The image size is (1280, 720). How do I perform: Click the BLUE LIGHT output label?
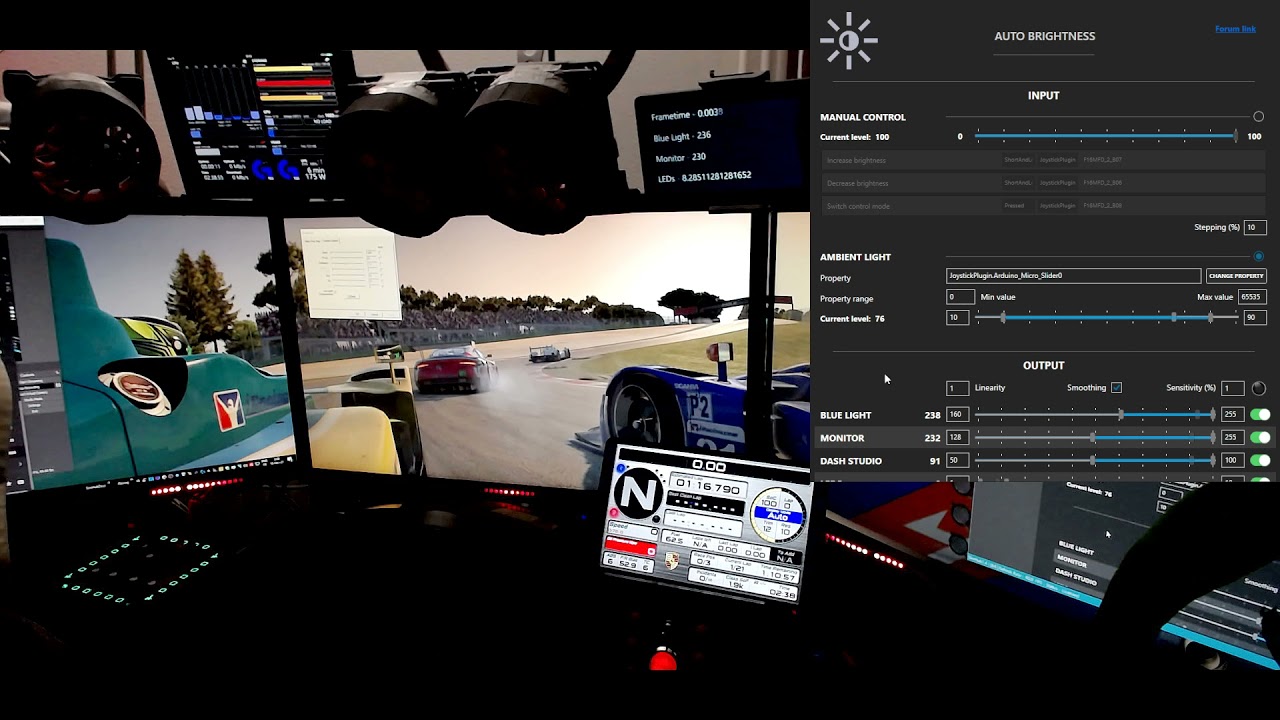(845, 415)
